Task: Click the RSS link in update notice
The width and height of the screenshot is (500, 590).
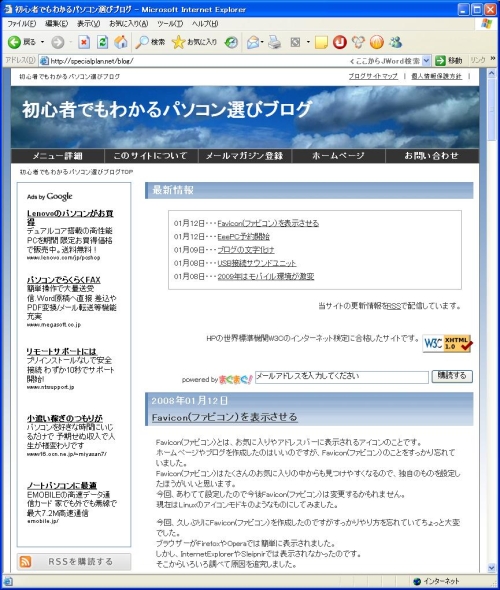Action: (394, 306)
